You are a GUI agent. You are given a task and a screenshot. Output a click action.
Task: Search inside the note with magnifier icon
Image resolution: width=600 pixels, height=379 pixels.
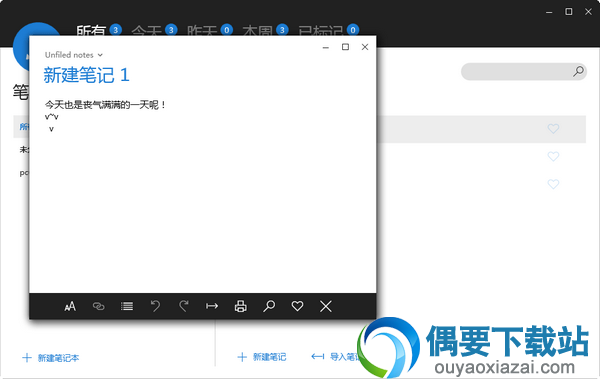tap(269, 306)
